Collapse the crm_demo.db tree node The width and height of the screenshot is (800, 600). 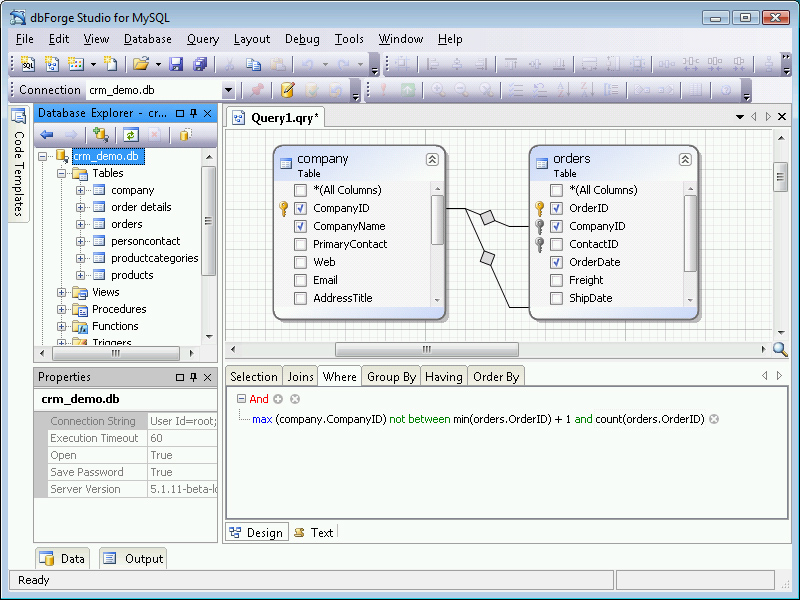(x=43, y=156)
